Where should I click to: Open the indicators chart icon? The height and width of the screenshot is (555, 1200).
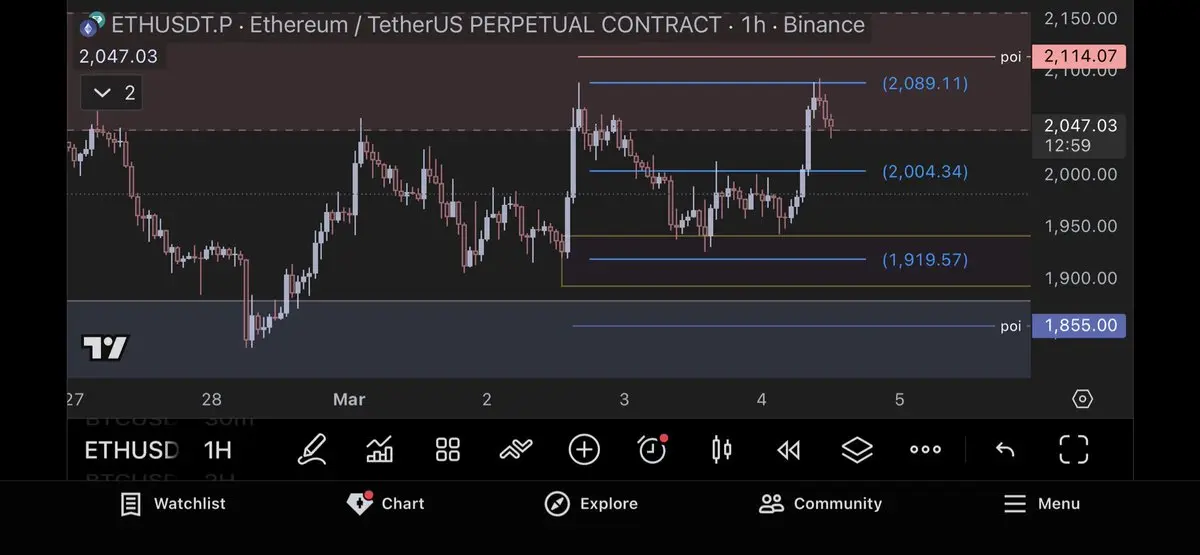[380, 450]
